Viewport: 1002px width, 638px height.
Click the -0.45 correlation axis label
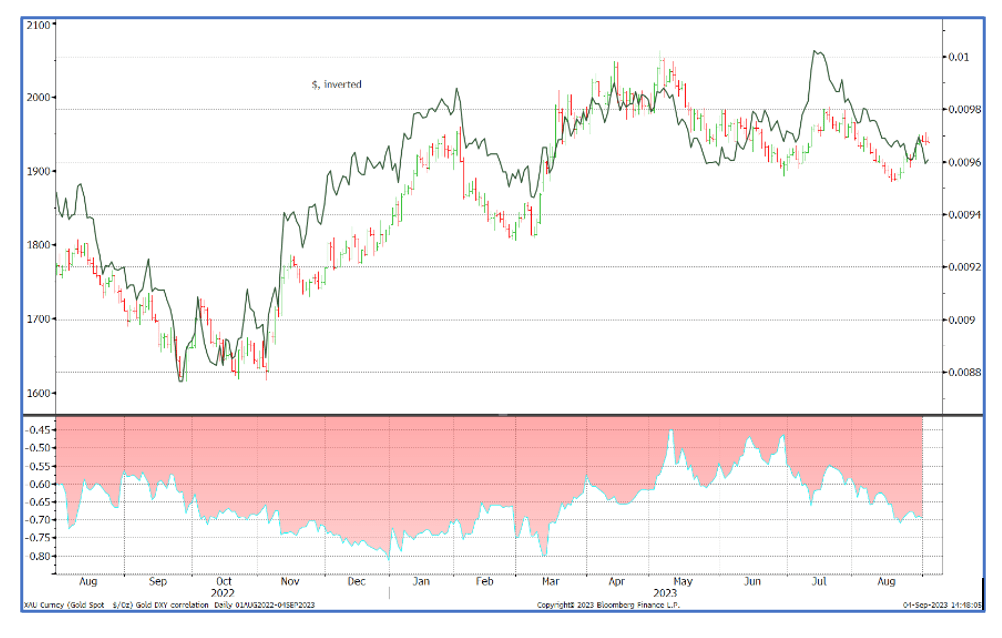pyautogui.click(x=37, y=430)
